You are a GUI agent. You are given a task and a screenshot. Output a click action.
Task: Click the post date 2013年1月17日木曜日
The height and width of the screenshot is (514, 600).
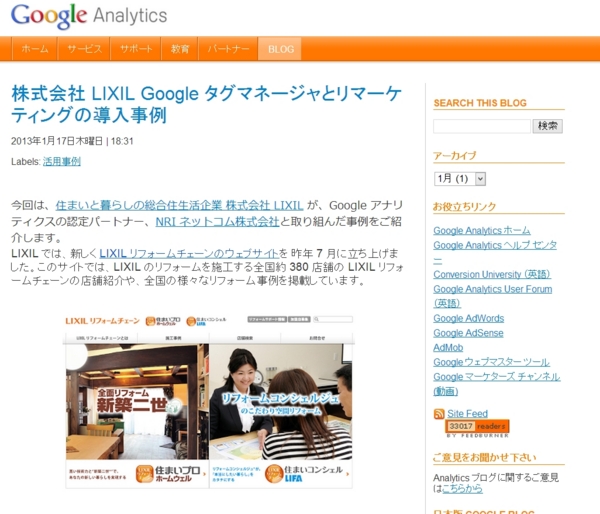coord(57,141)
